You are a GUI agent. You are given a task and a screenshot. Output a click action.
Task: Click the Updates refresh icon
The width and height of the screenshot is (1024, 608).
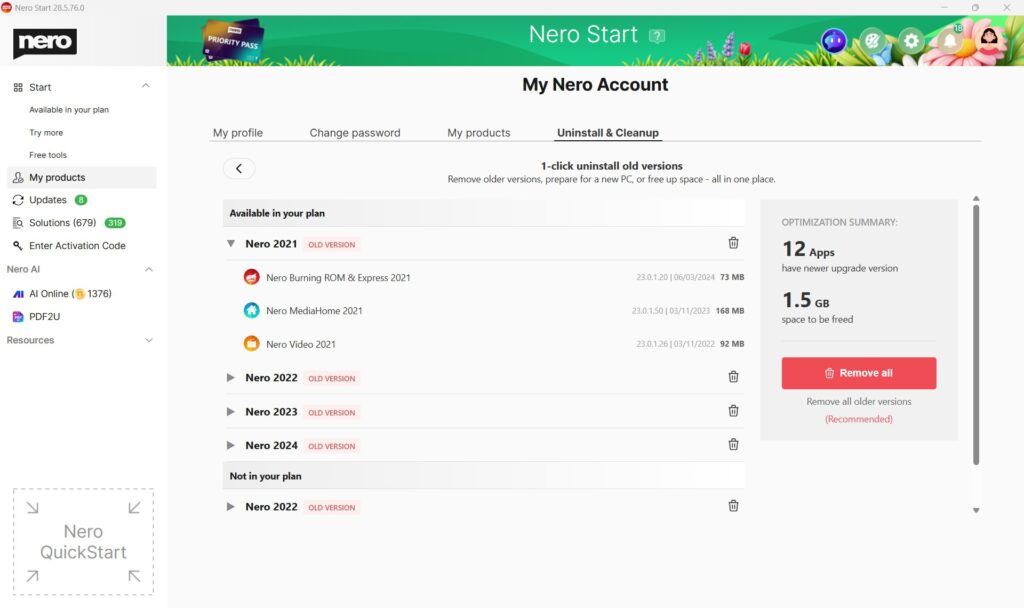click(x=18, y=200)
